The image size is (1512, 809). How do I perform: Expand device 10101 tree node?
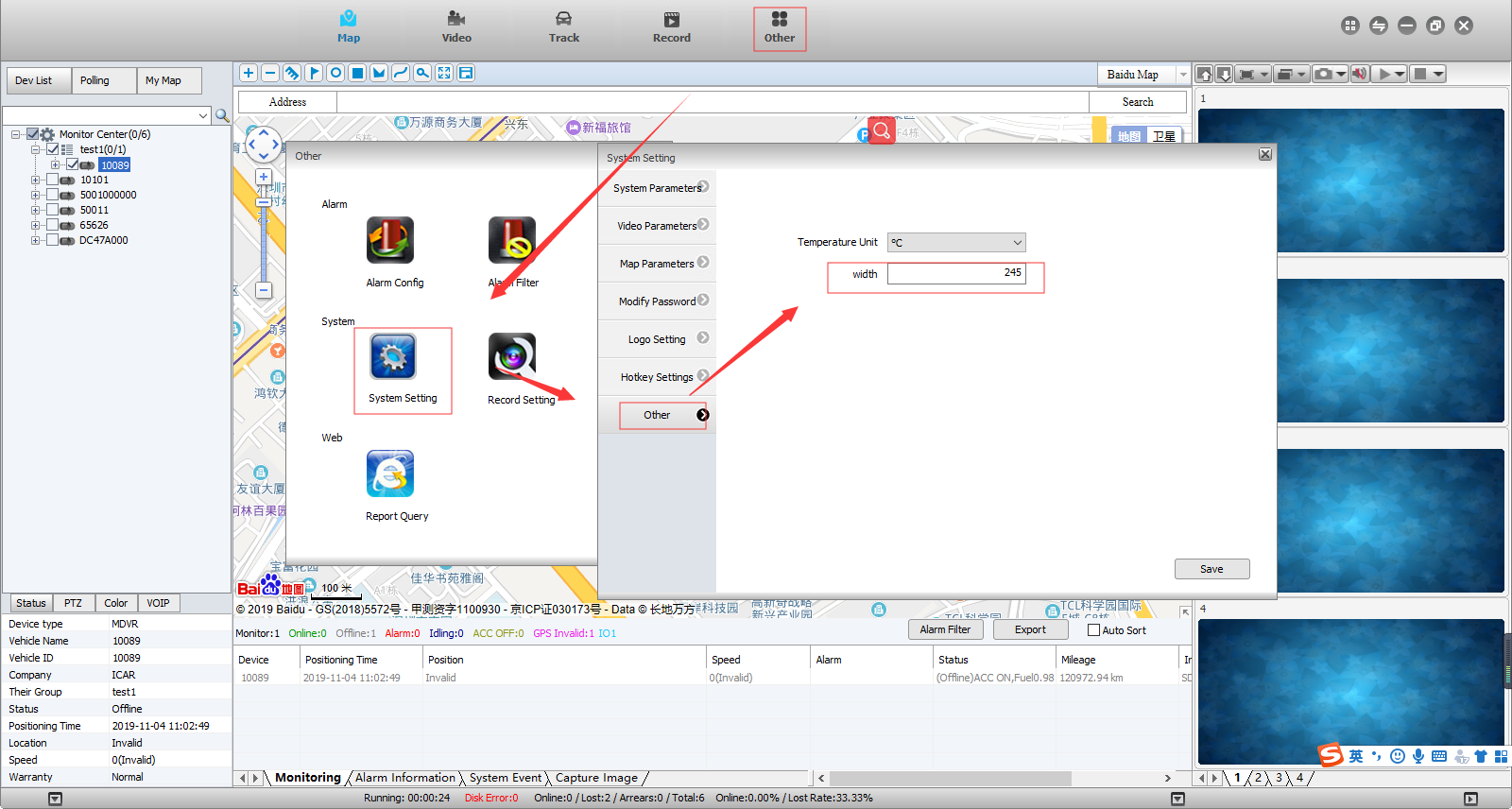click(35, 180)
